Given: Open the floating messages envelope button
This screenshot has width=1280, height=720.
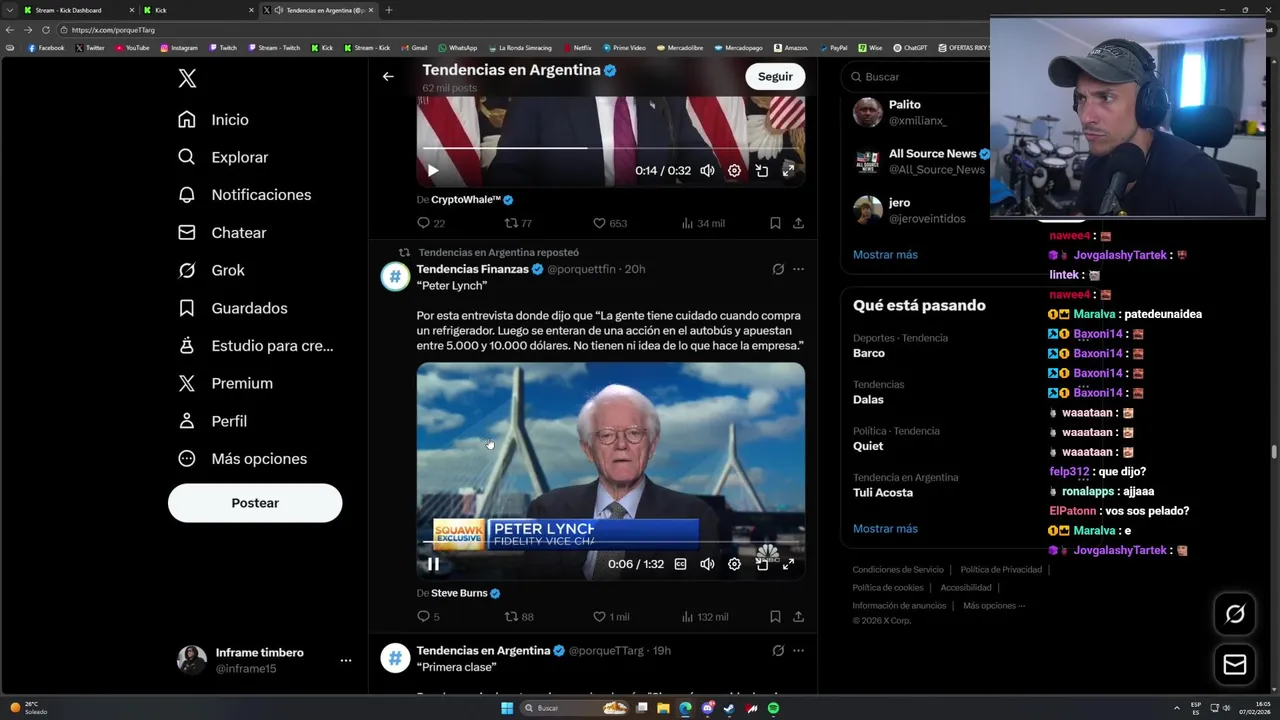Looking at the screenshot, I should point(1235,664).
